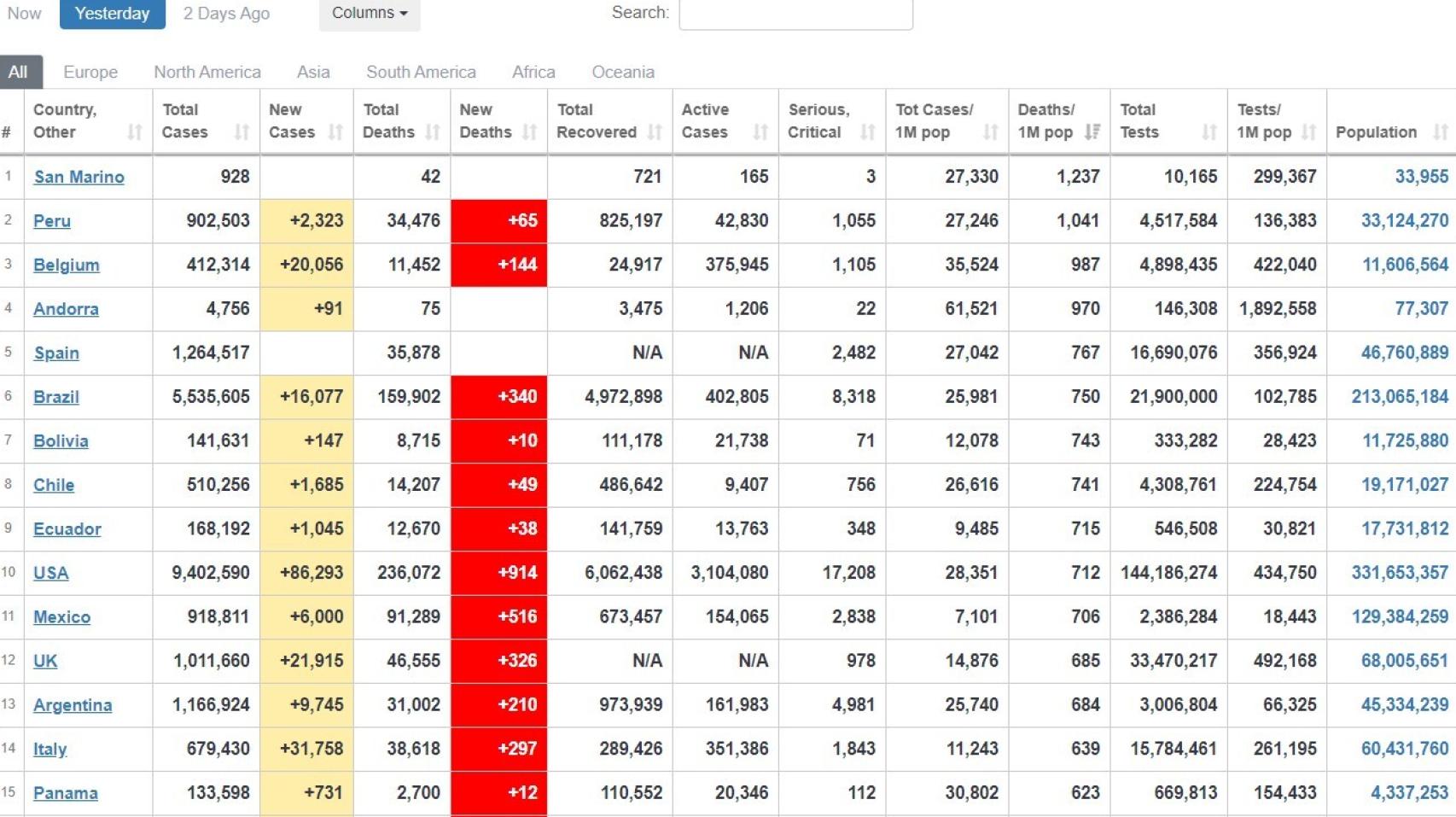The height and width of the screenshot is (817, 1456).
Task: Open the Argentina country link
Action: coord(73,705)
